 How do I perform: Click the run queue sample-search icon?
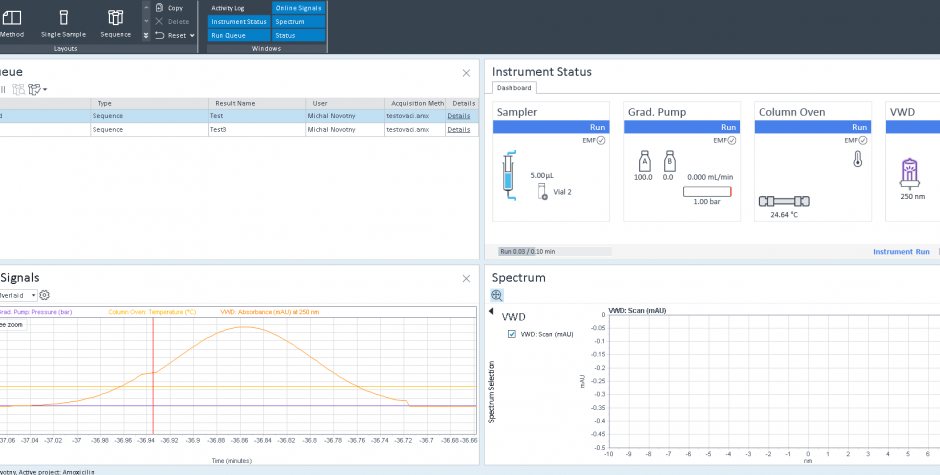tap(19, 89)
